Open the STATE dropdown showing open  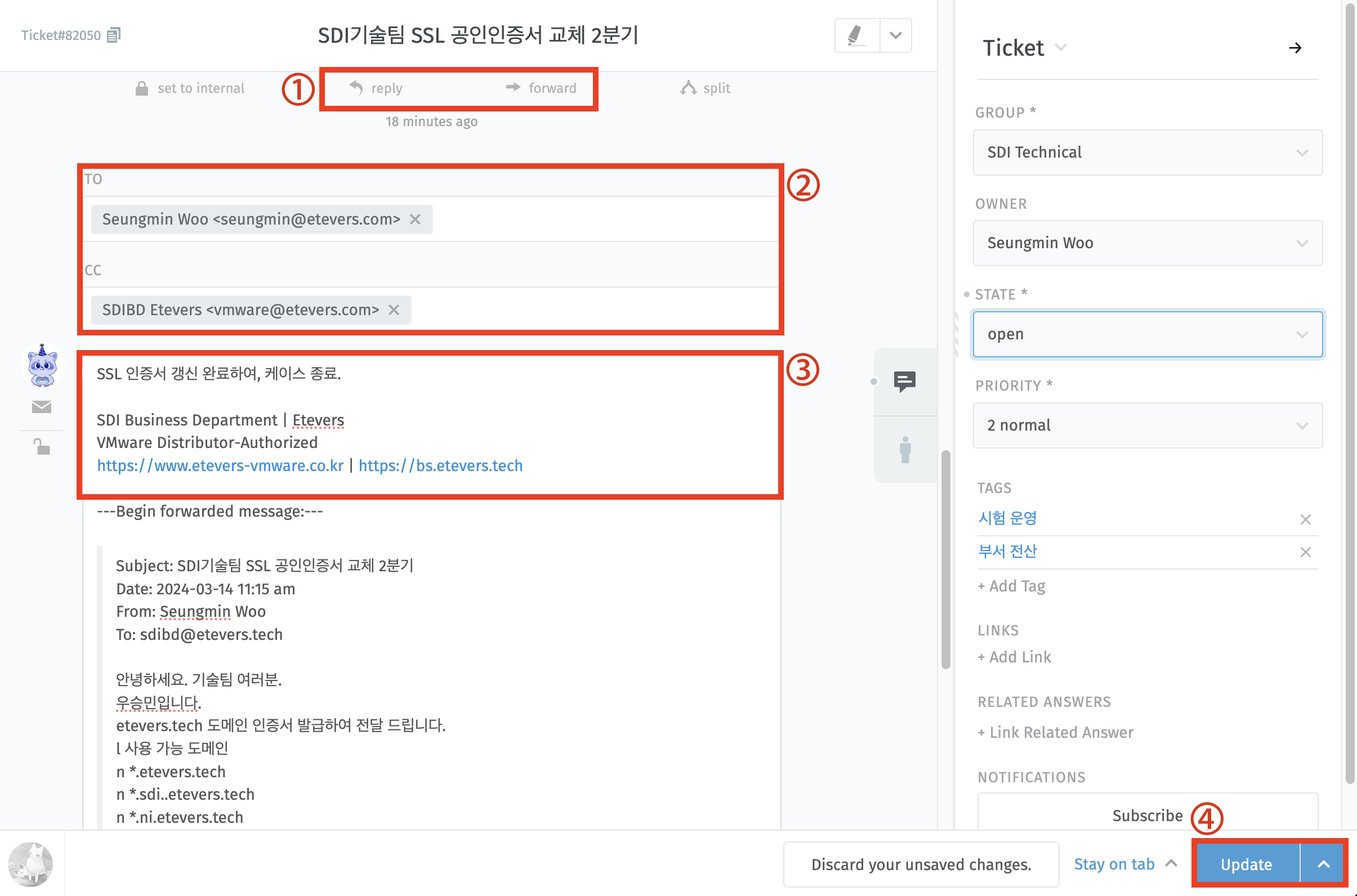click(1147, 334)
